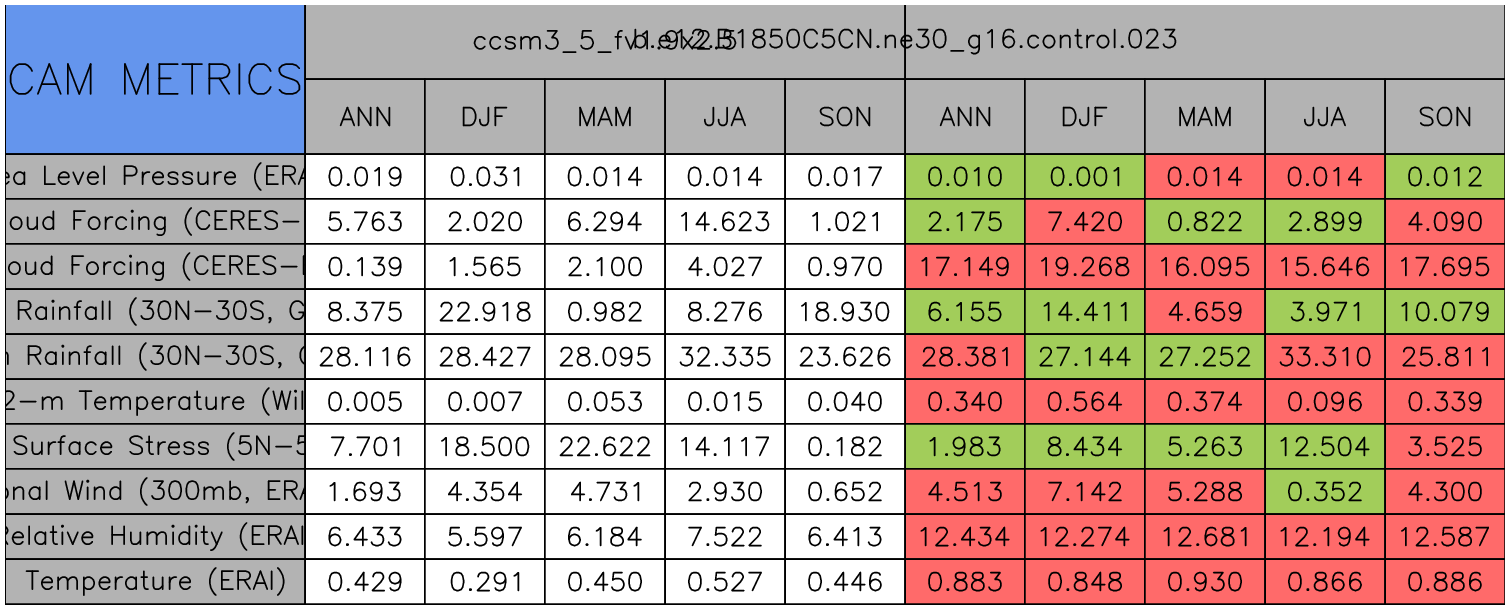
Task: Click the Temperature (ERAI) row label
Action: pos(154,581)
